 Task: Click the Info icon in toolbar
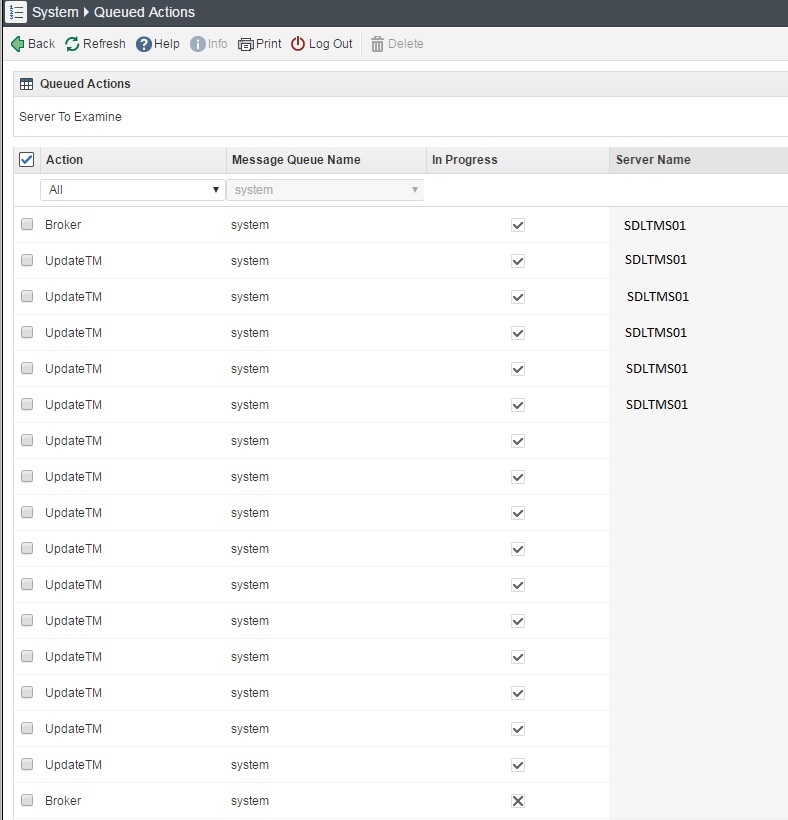[x=197, y=44]
